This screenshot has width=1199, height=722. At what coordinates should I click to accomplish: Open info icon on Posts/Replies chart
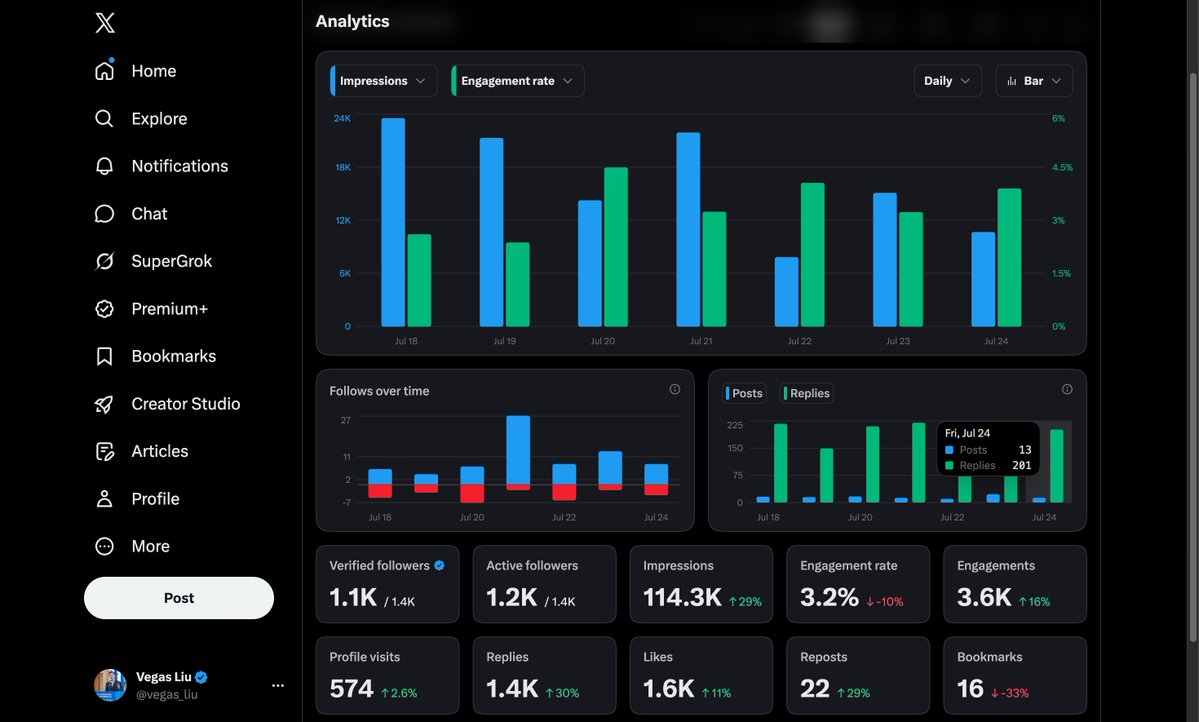pos(1067,389)
